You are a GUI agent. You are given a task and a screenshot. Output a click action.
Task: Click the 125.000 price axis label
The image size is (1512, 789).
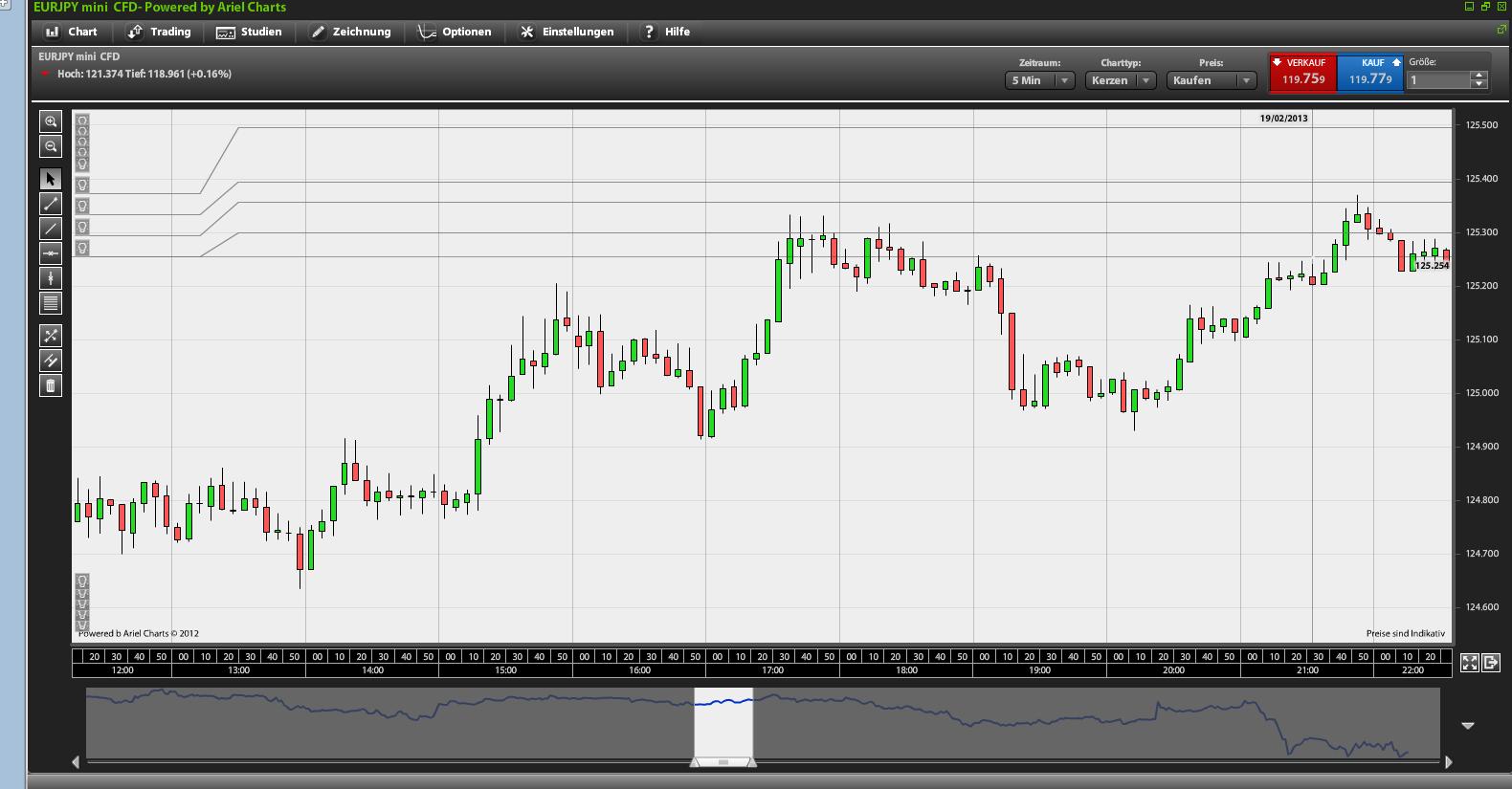click(x=1481, y=393)
